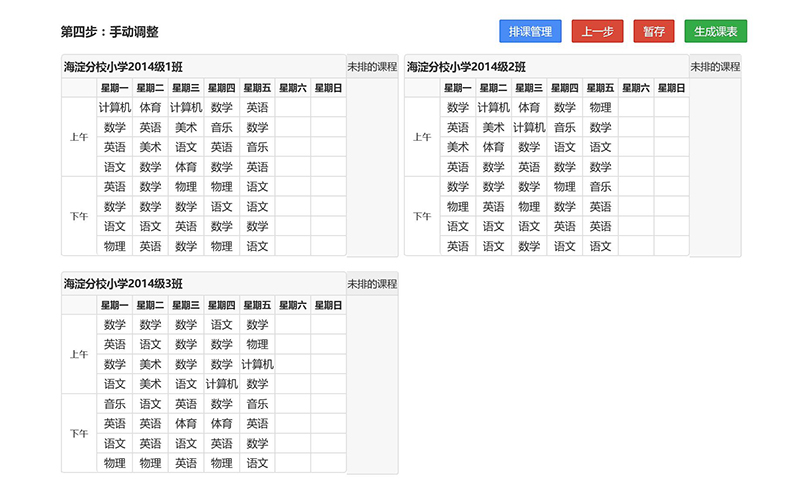Select 2班 Thursday 音乐 lesson cell
The height and width of the screenshot is (479, 800).
565,127
